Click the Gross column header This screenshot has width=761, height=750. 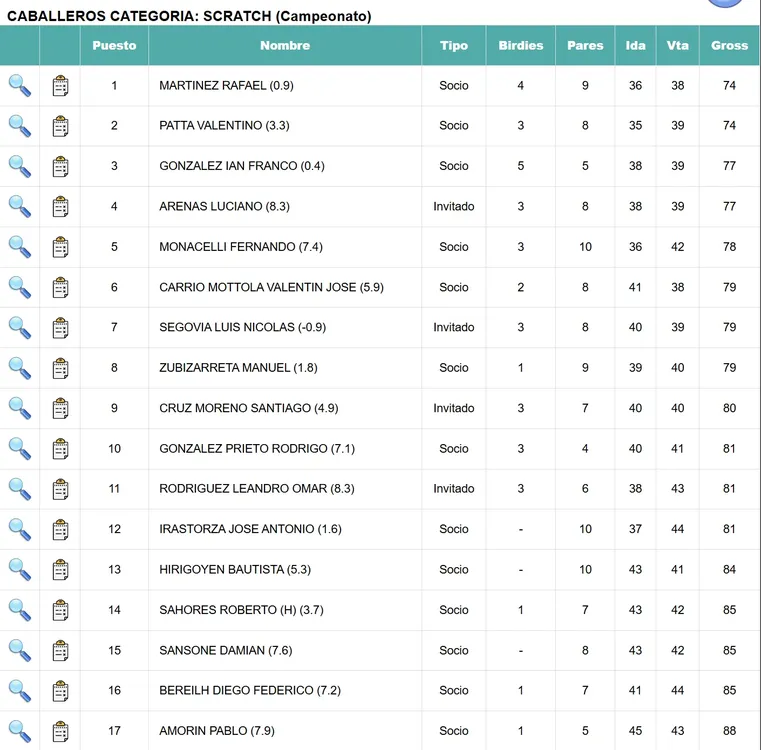click(729, 46)
